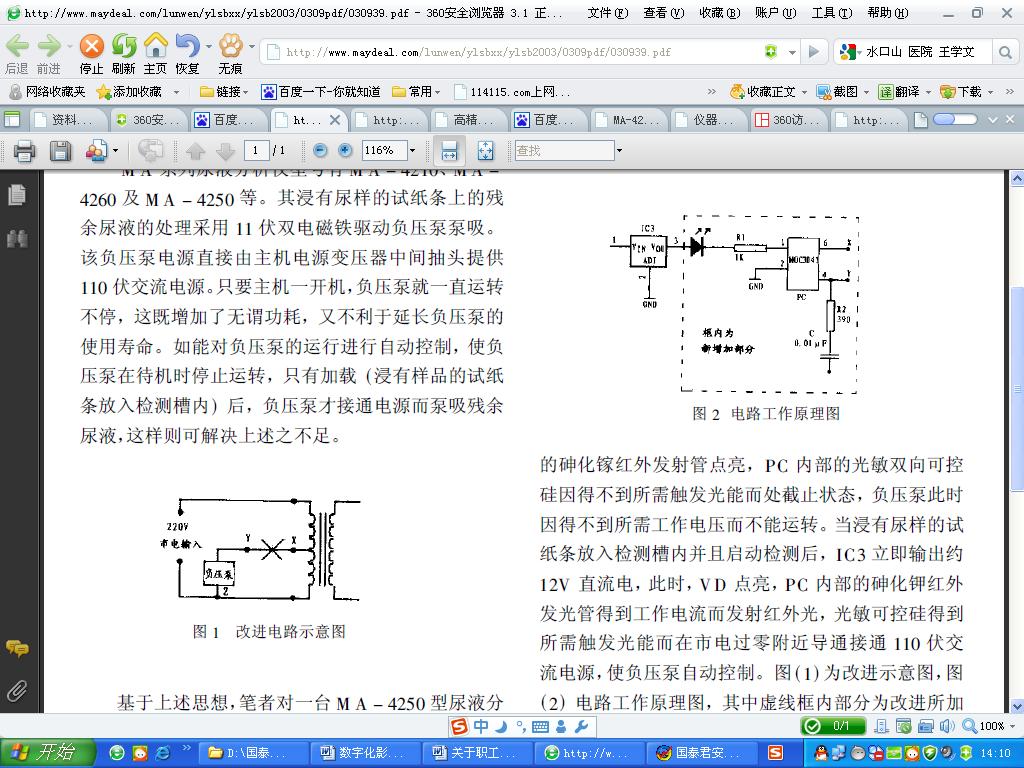Screen dimensions: 1024x768
Task: Expand the 常用 bookmarks folder
Action: tap(416, 92)
